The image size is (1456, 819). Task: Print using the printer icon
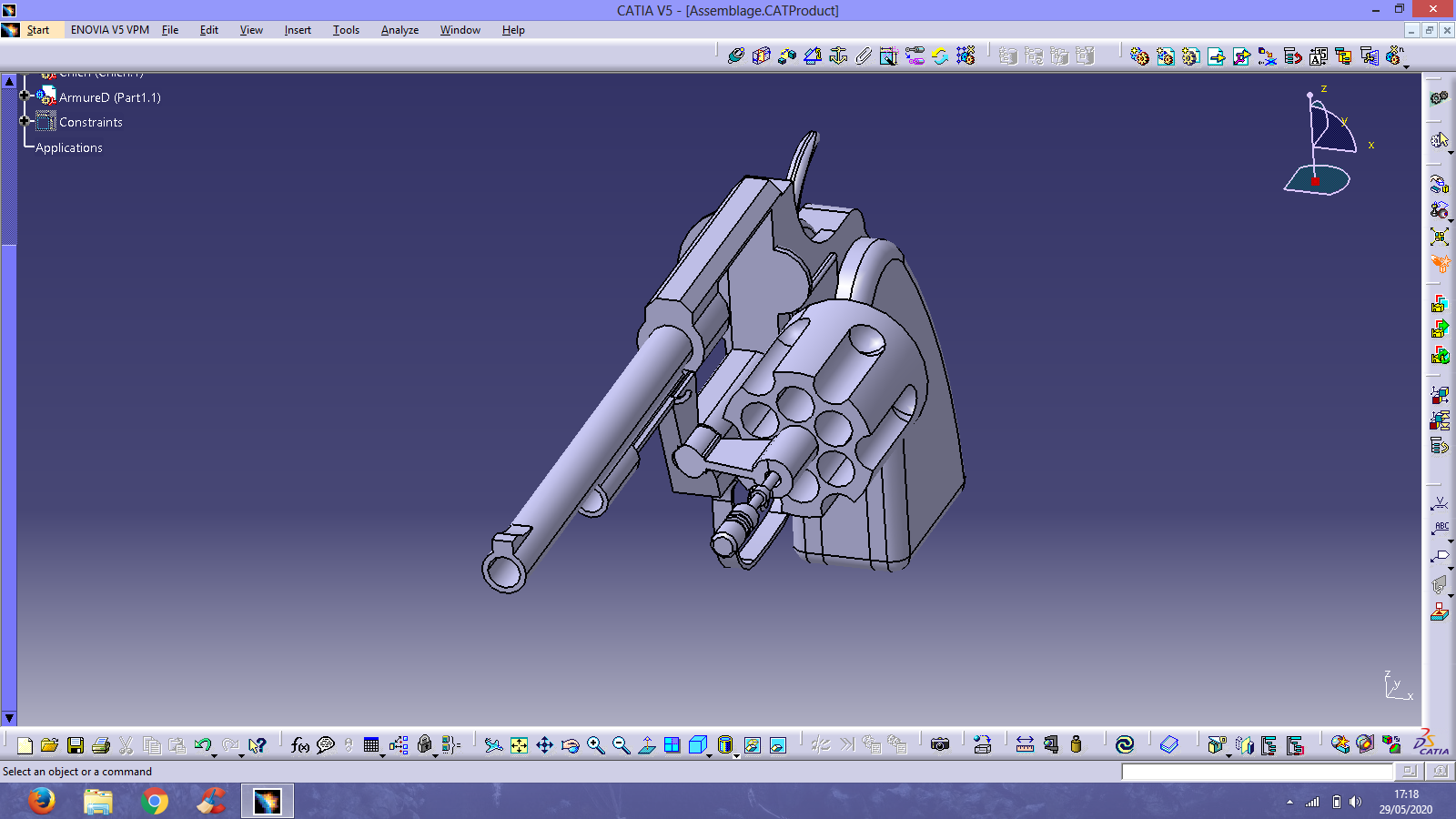point(101,745)
